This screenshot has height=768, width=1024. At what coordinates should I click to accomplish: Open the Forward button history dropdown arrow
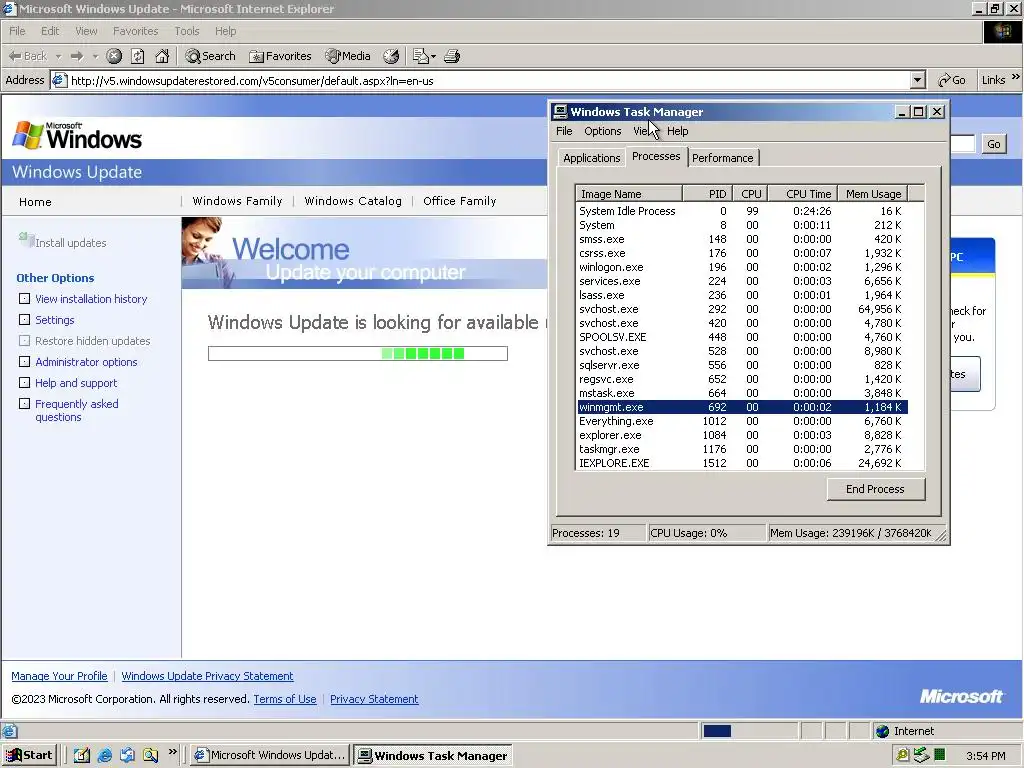(x=95, y=56)
